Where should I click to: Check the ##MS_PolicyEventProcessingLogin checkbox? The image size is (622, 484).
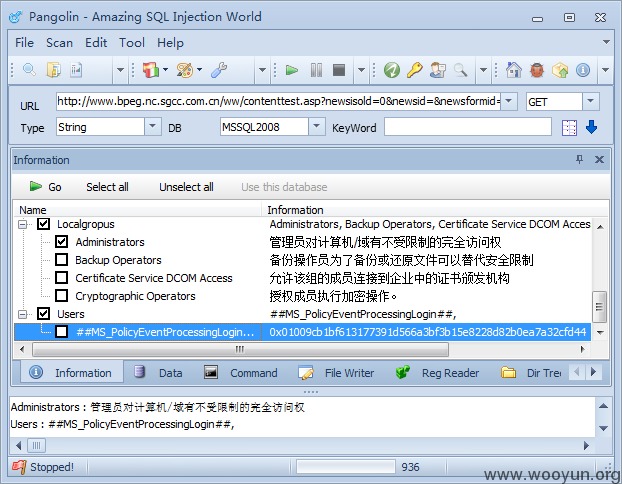click(61, 332)
